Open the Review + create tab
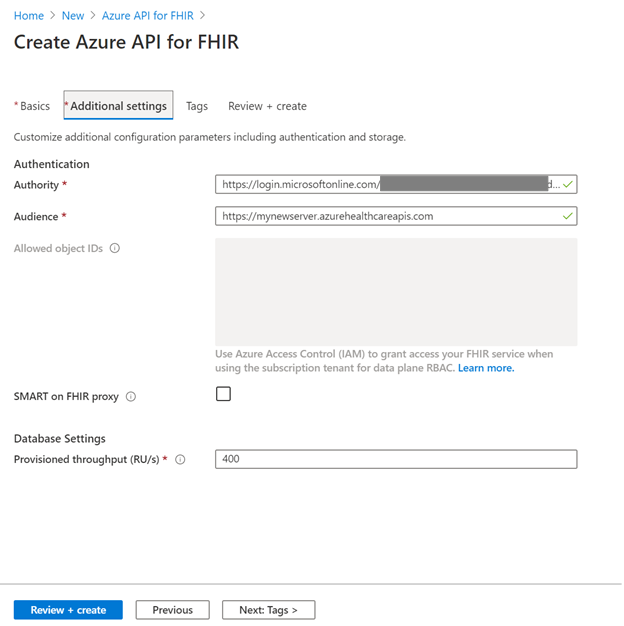 pyautogui.click(x=267, y=106)
